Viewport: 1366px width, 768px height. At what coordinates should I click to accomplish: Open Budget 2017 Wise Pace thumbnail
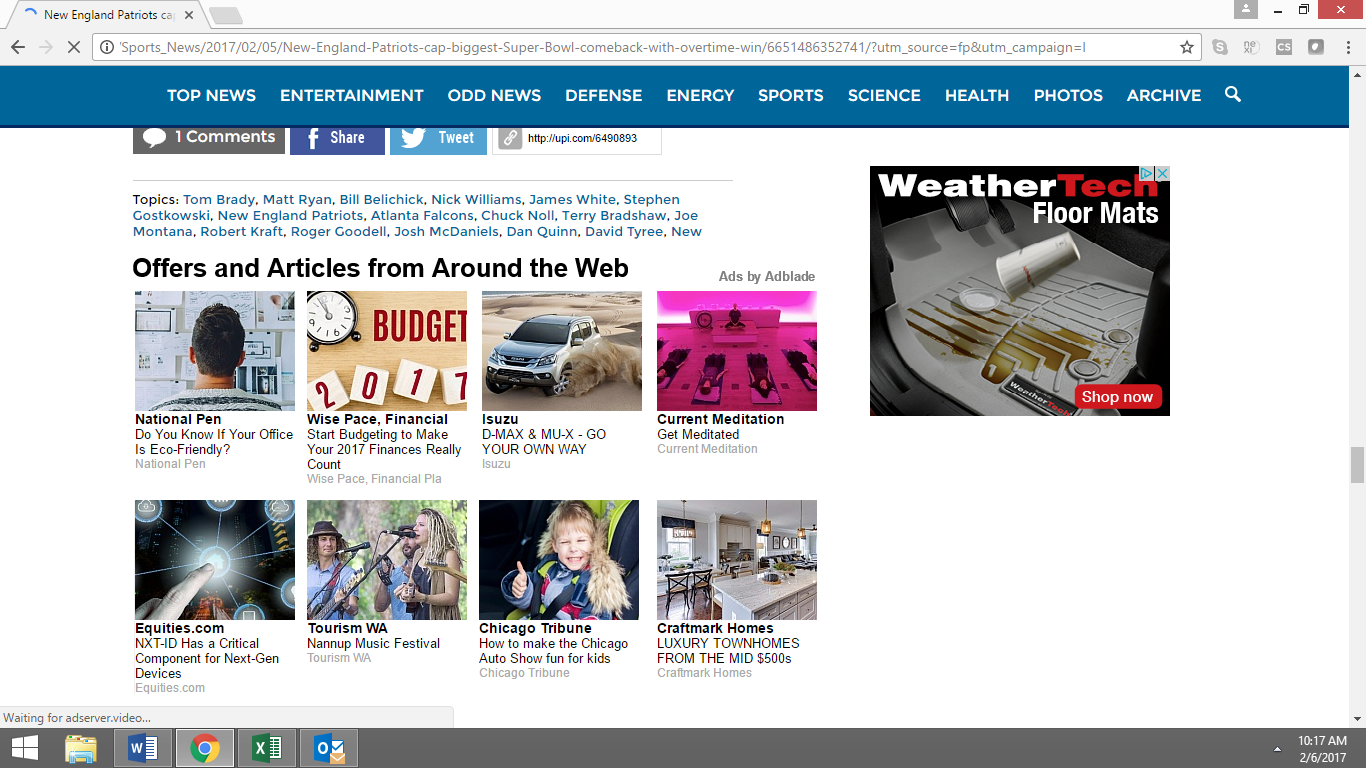tap(387, 351)
